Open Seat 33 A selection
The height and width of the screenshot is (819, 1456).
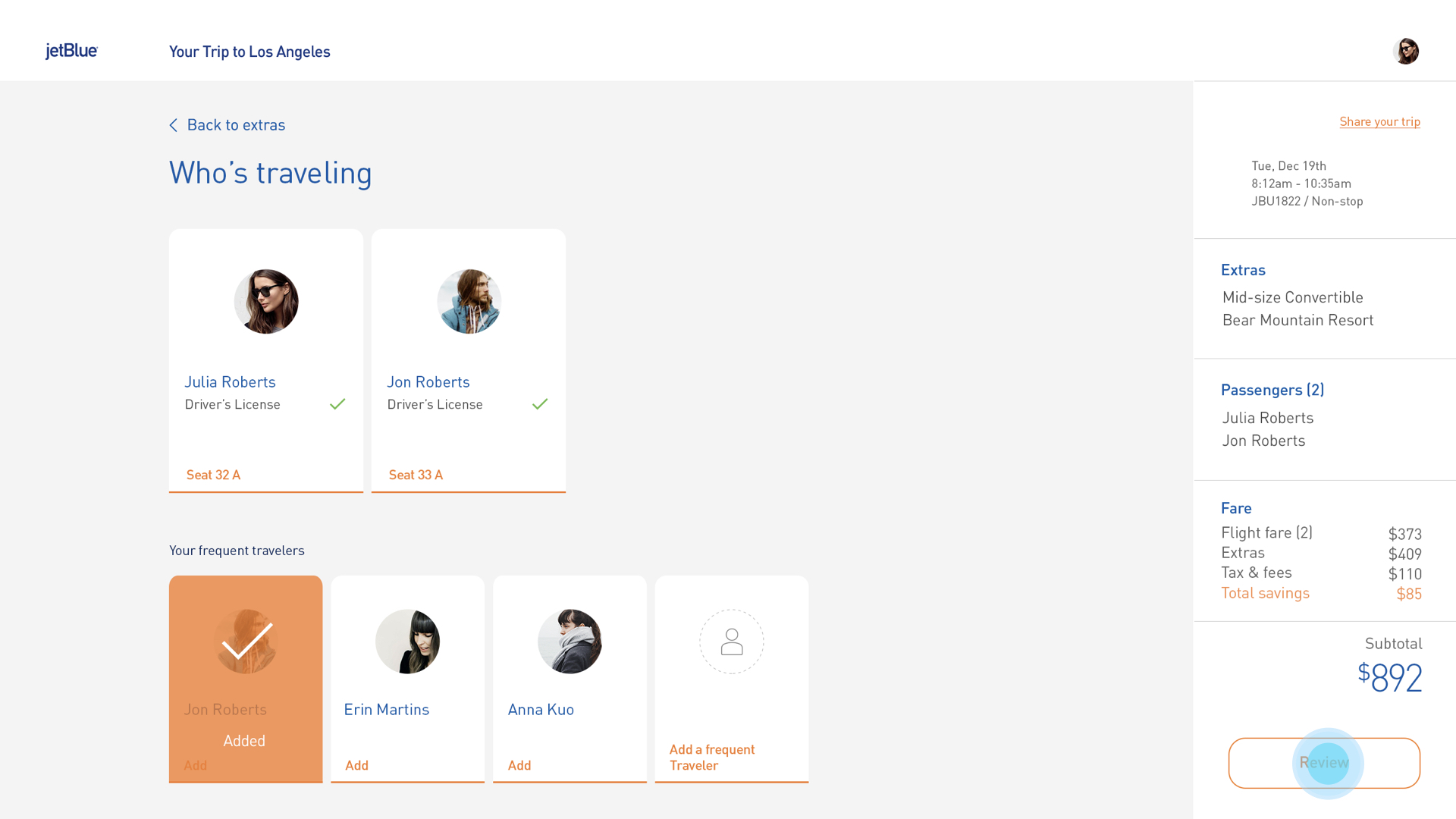[x=416, y=475]
